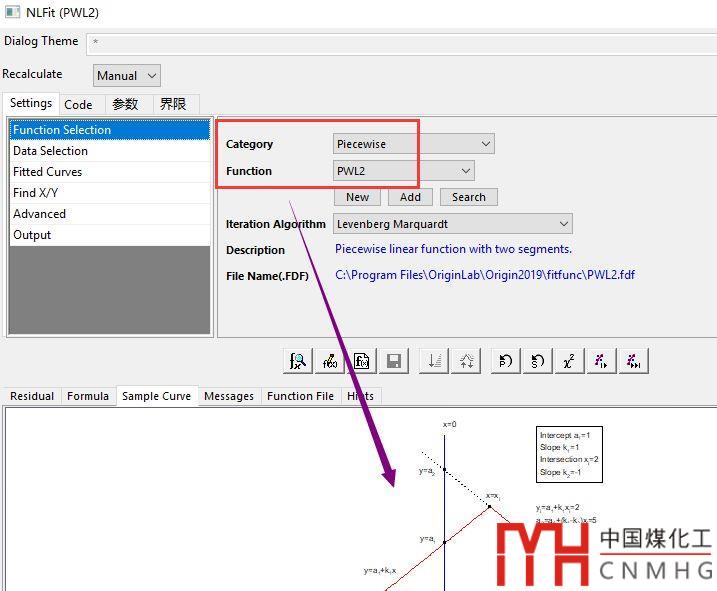This screenshot has height=591, width=717.
Task: Open the Sample Curve tab
Action: coord(156,396)
